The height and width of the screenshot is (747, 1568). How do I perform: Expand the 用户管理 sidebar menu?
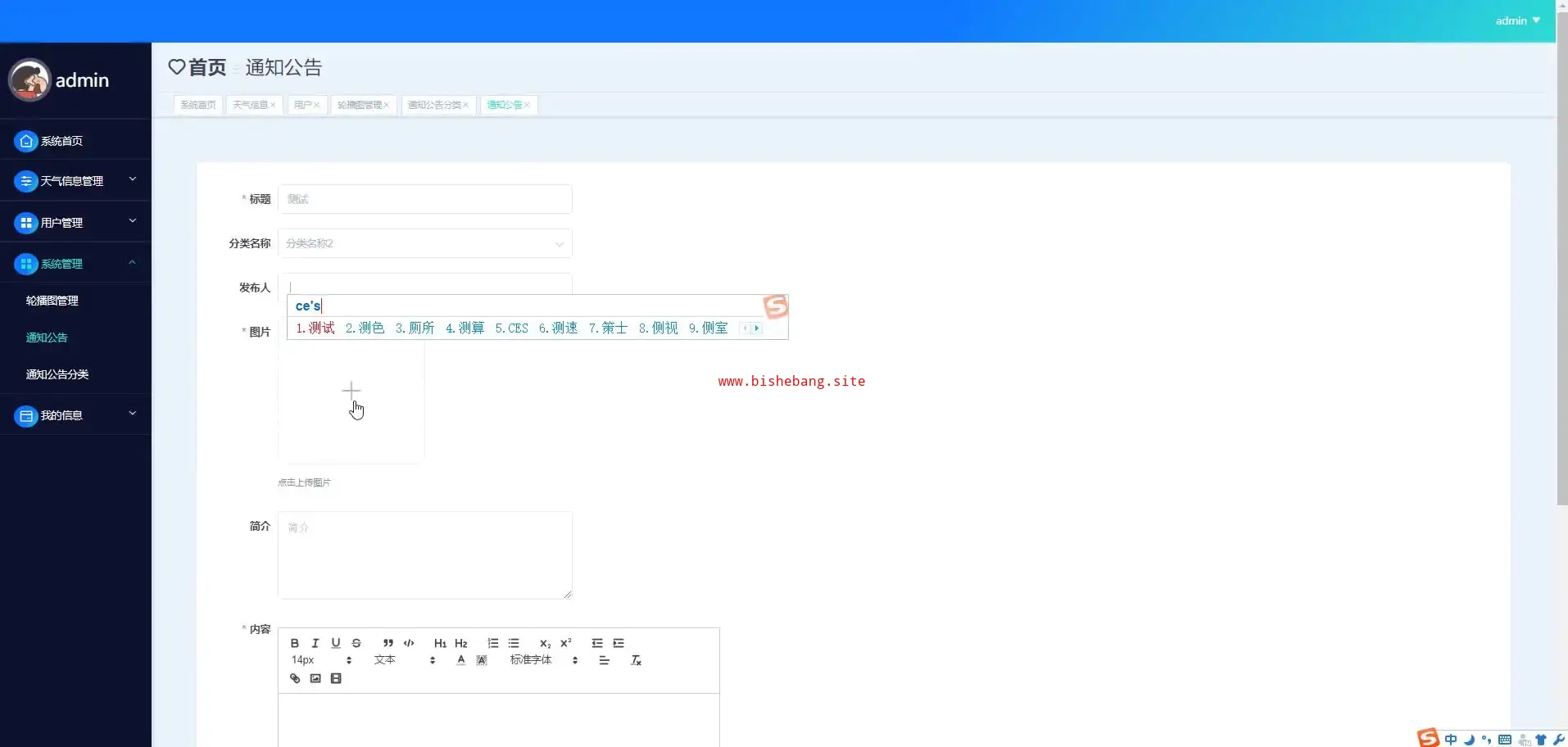click(x=75, y=222)
